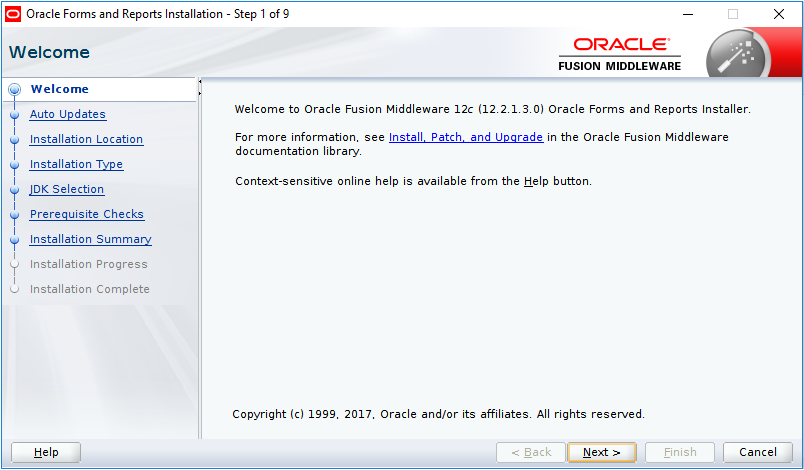Minimize the installer window
The width and height of the screenshot is (804, 470).
(x=687, y=14)
